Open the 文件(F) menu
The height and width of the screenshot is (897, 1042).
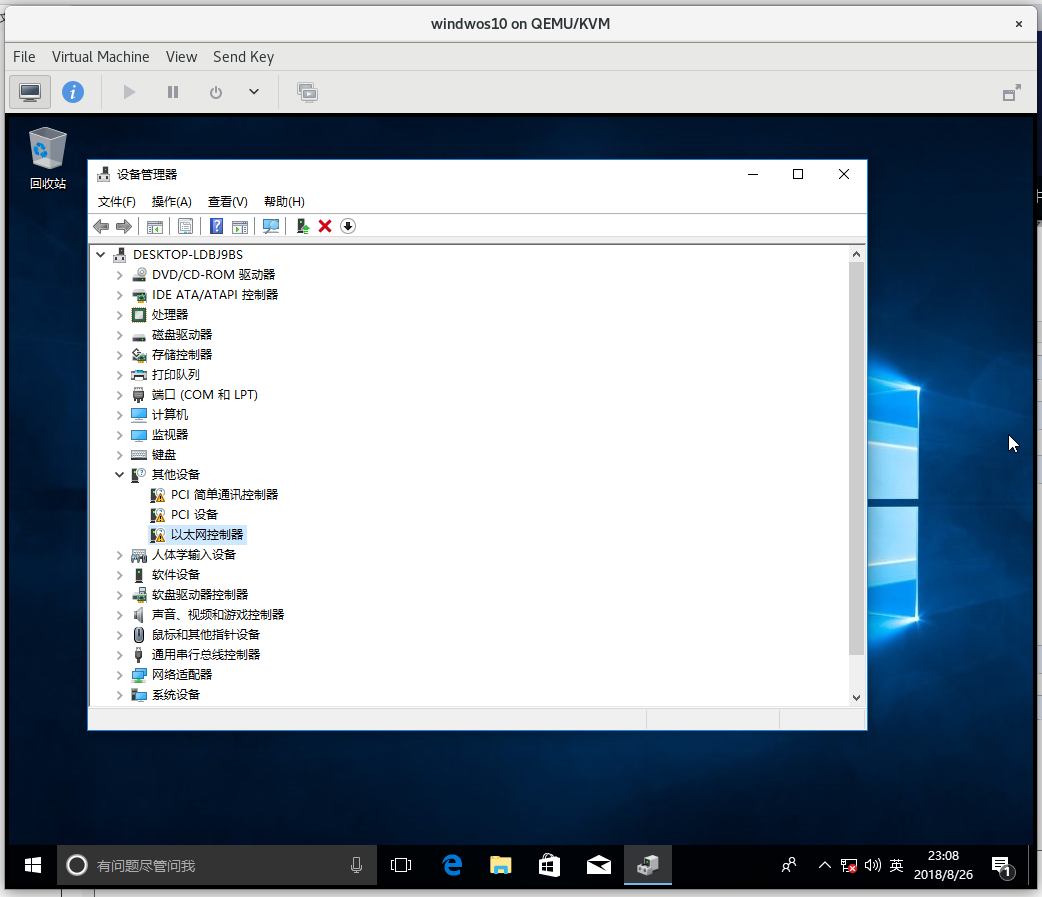coord(116,201)
